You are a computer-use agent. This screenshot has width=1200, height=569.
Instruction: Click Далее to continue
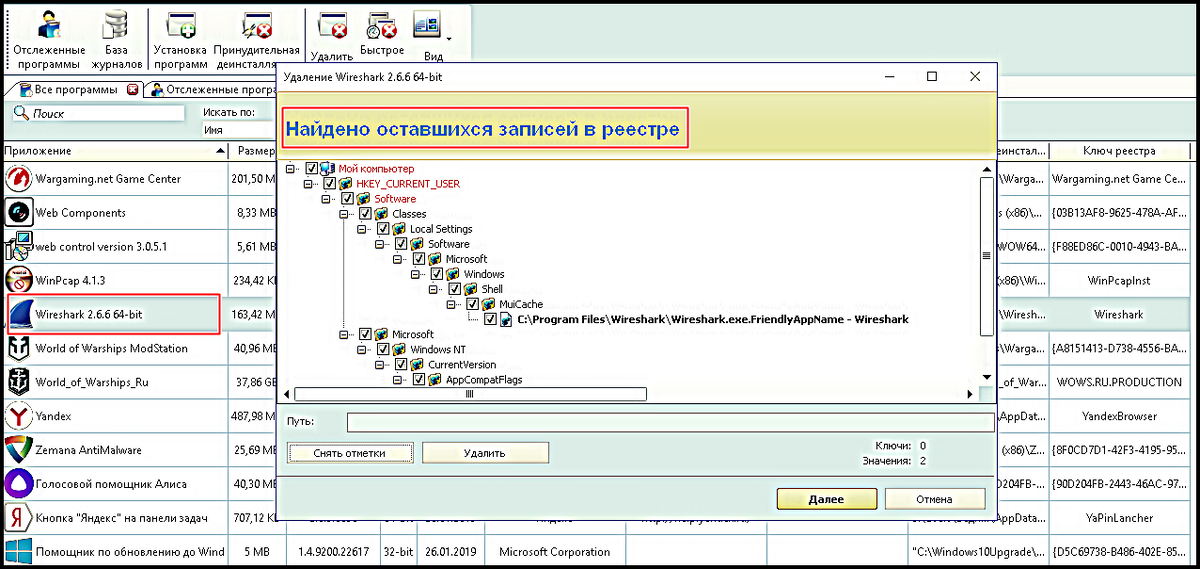point(826,499)
